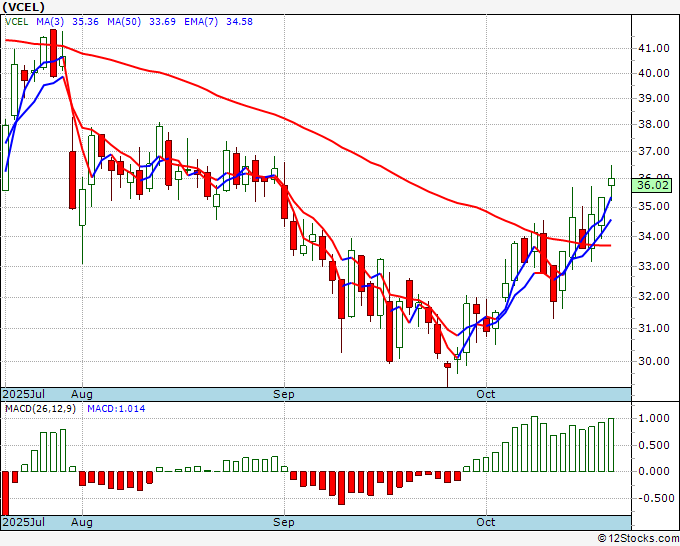This screenshot has height=546, width=680.
Task: Click the MACD(26,12,9) indicator label
Action: coord(40,409)
